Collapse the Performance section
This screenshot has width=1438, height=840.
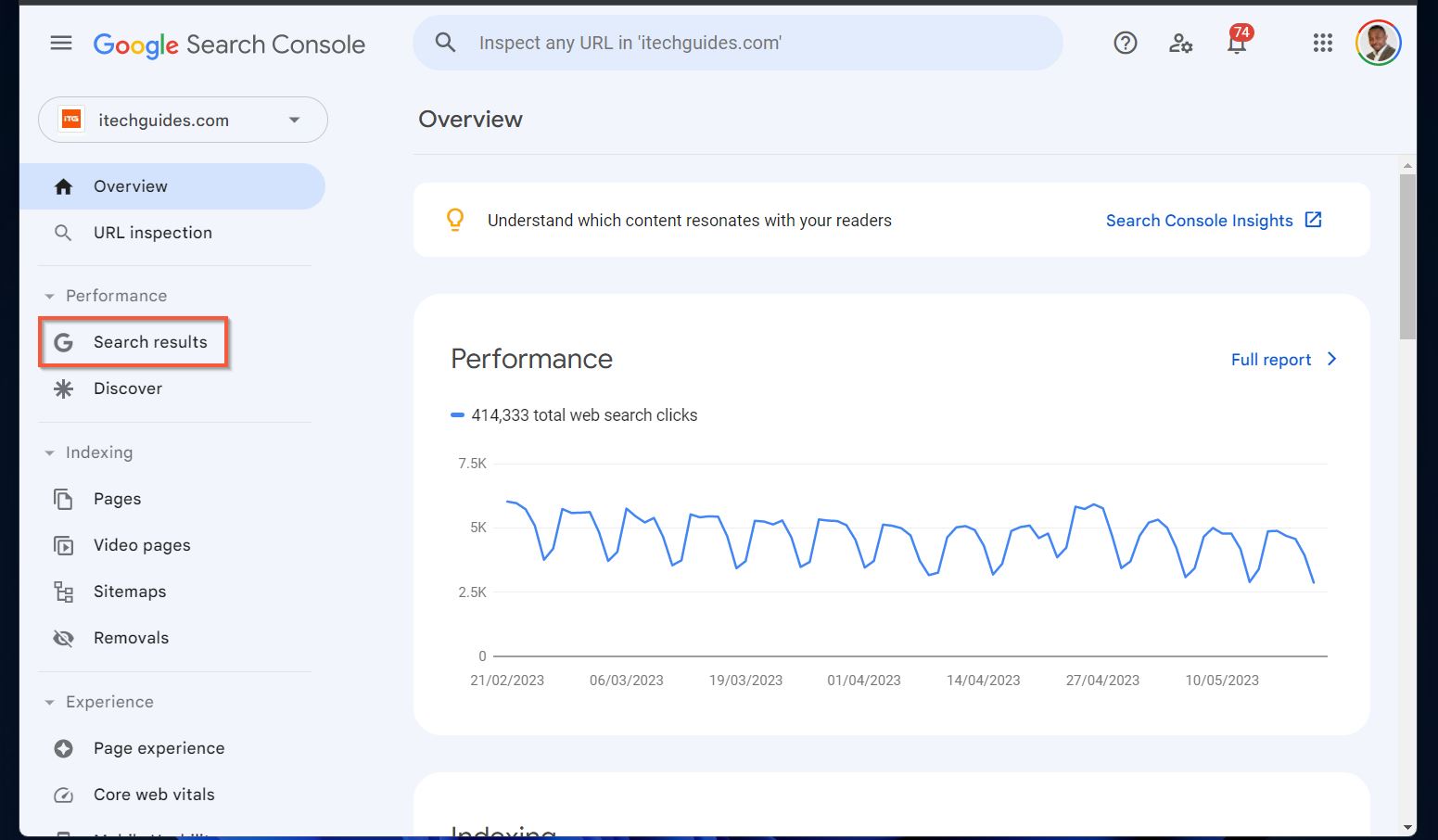[49, 296]
